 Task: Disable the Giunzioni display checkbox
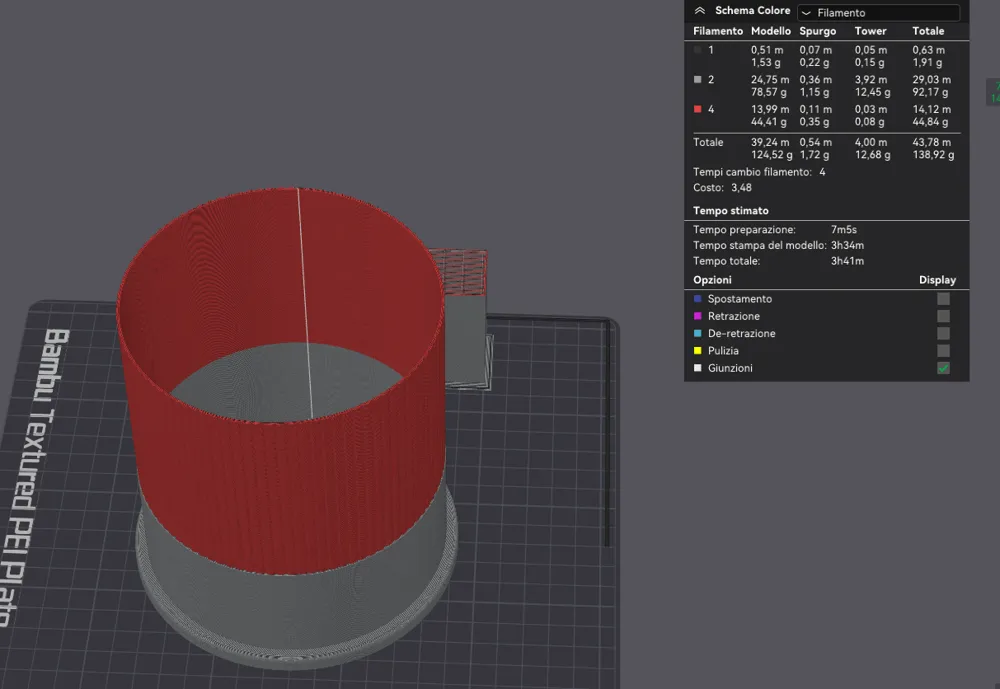point(942,367)
